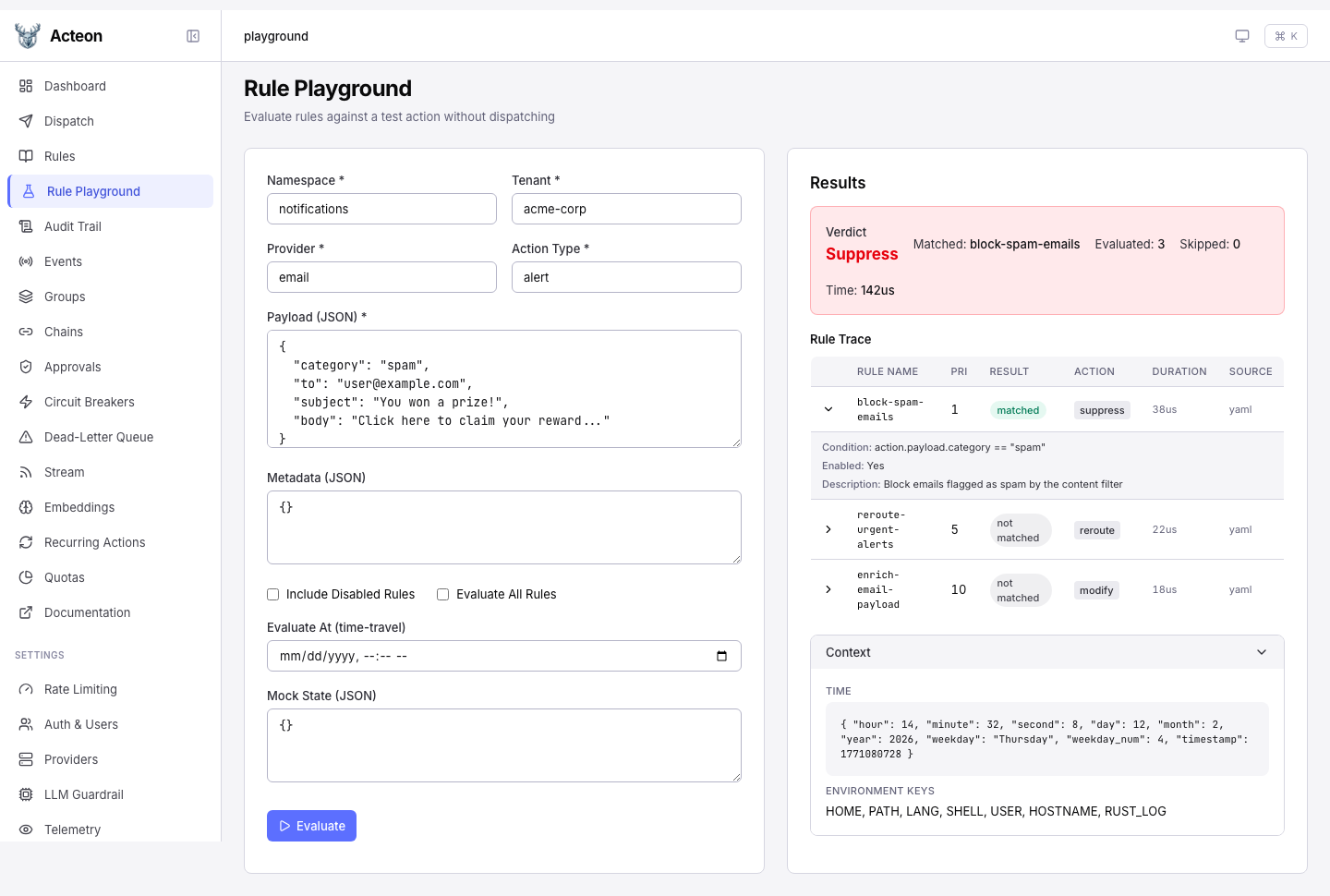Viewport: 1330px width, 896px height.
Task: Go to Audit Trail in sidebar
Action: [x=73, y=226]
